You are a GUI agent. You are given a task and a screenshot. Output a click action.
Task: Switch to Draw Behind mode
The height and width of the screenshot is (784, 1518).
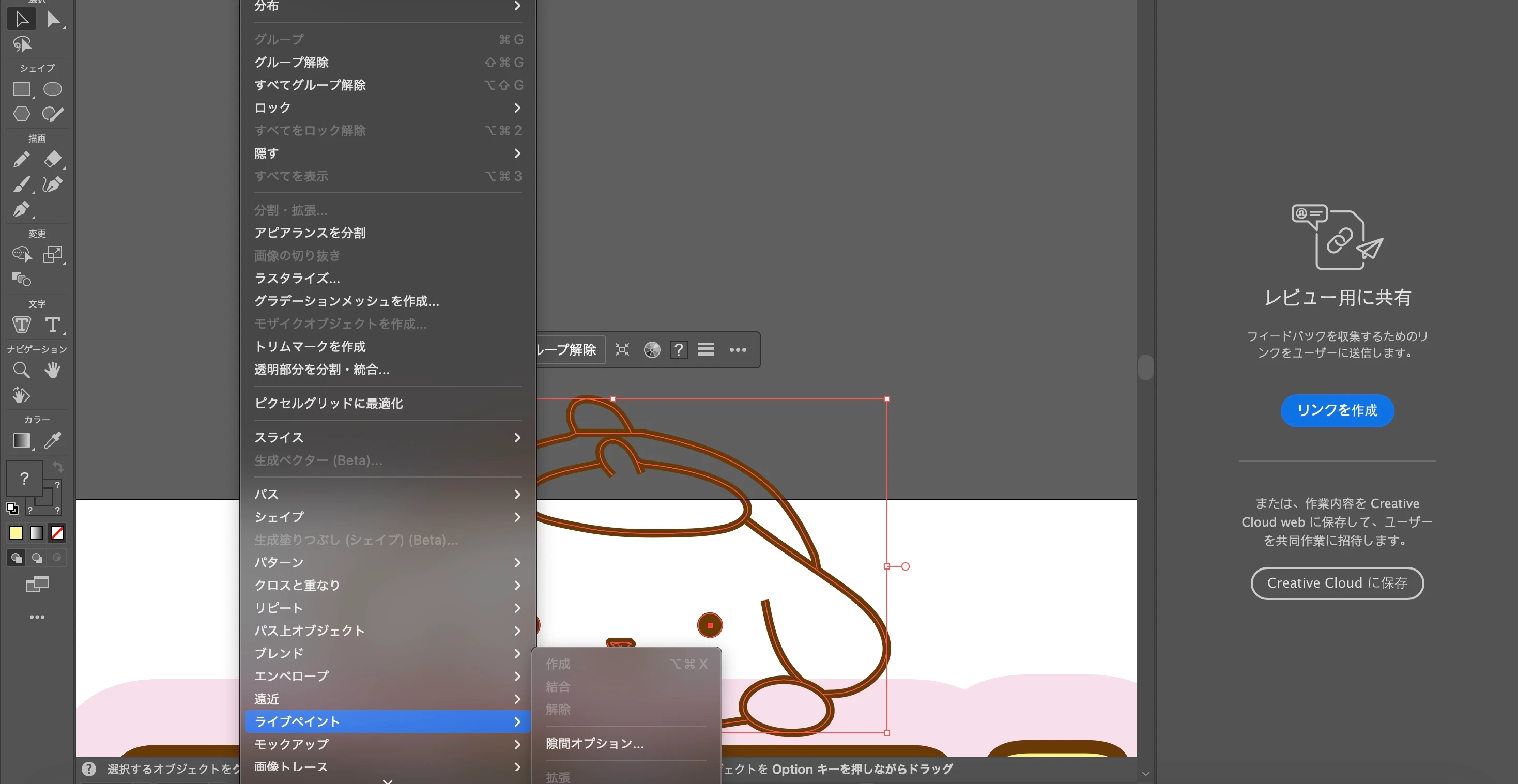(37, 558)
